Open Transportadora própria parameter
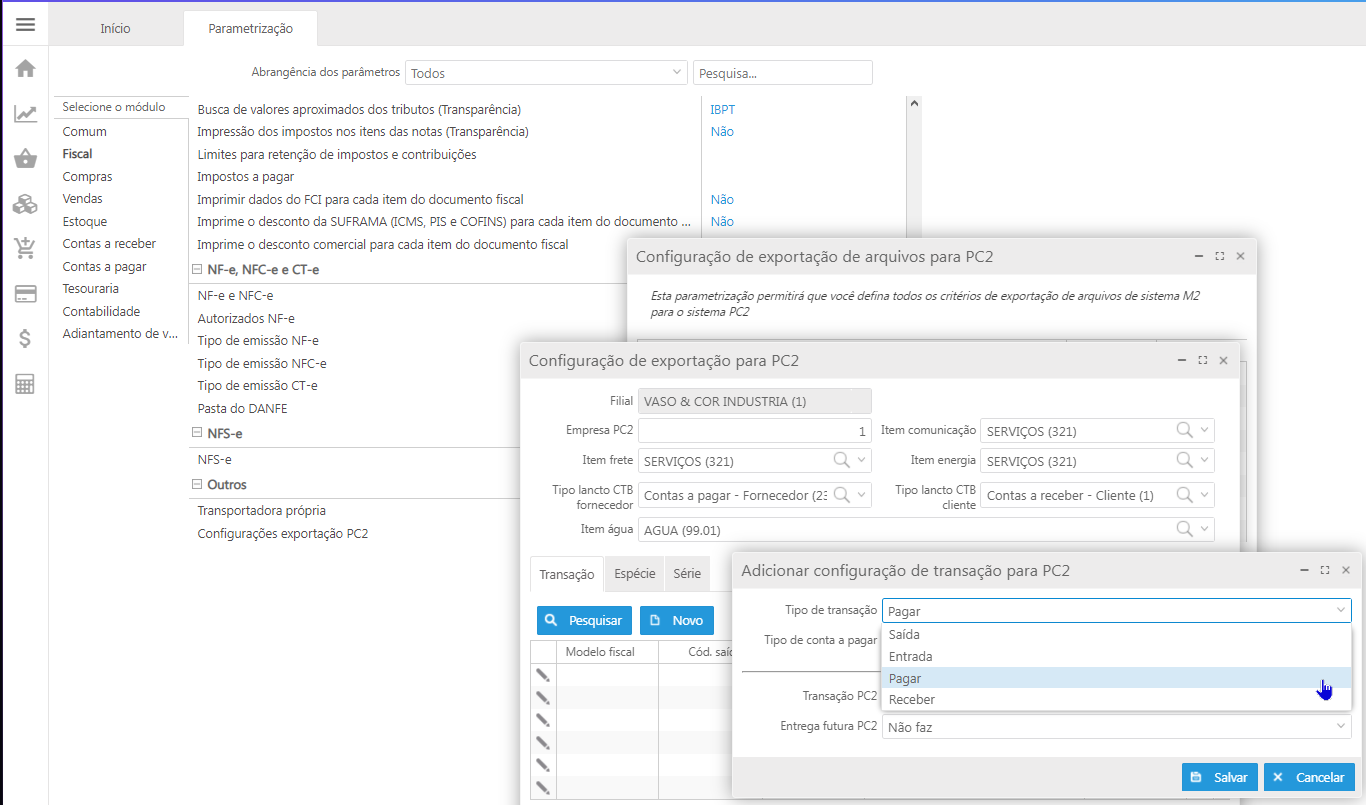The image size is (1366, 805). point(261,511)
